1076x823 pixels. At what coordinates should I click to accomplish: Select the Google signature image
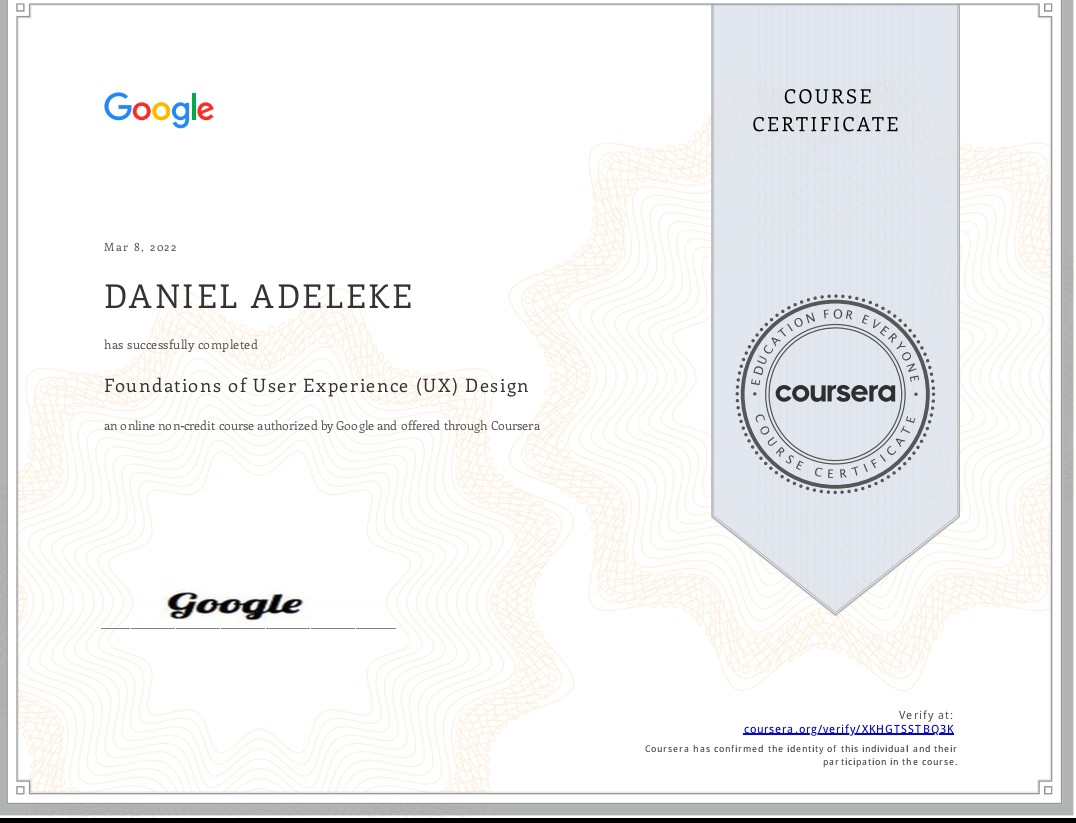(235, 603)
